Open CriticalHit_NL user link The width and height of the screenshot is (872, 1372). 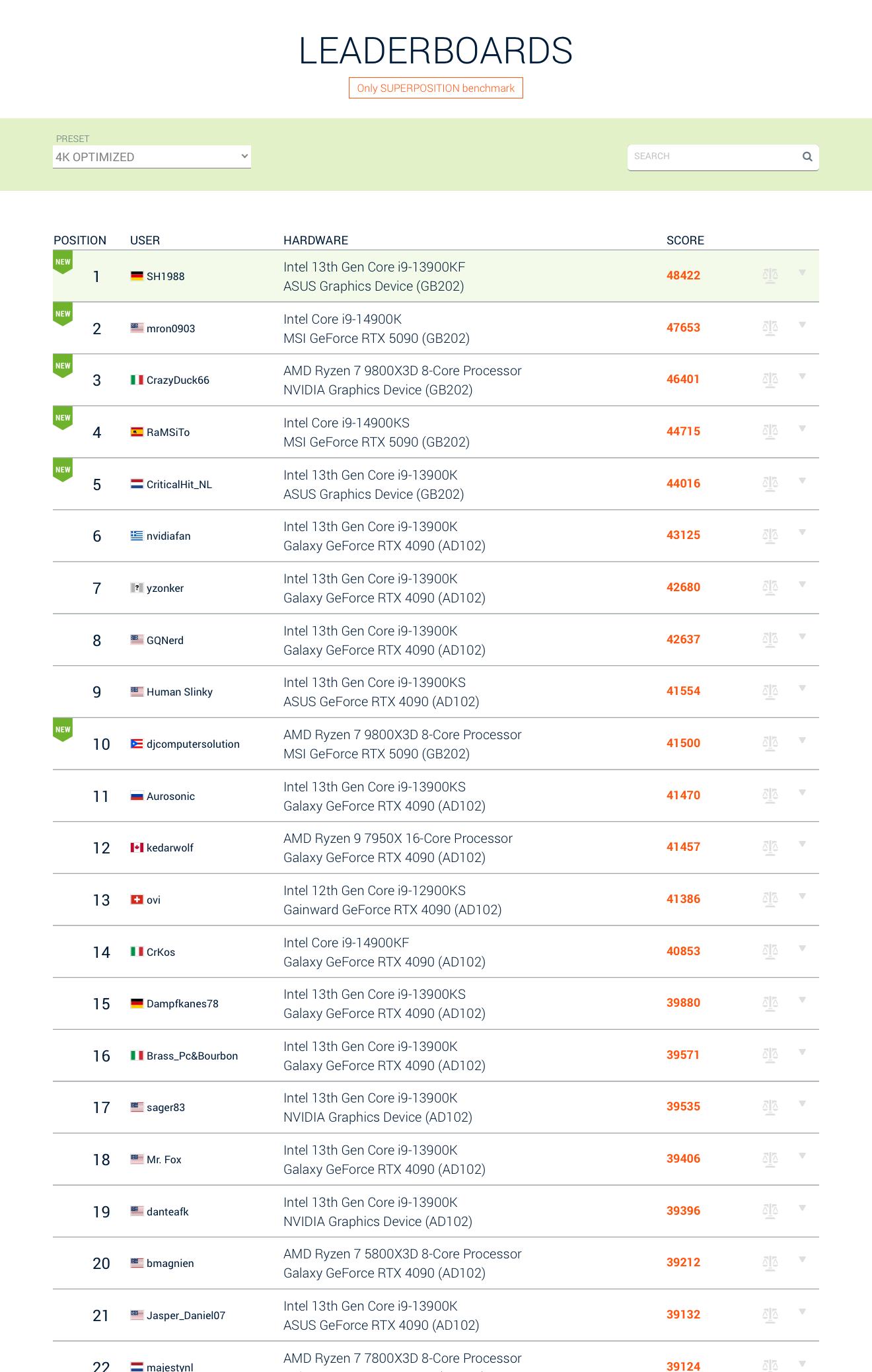click(x=179, y=484)
